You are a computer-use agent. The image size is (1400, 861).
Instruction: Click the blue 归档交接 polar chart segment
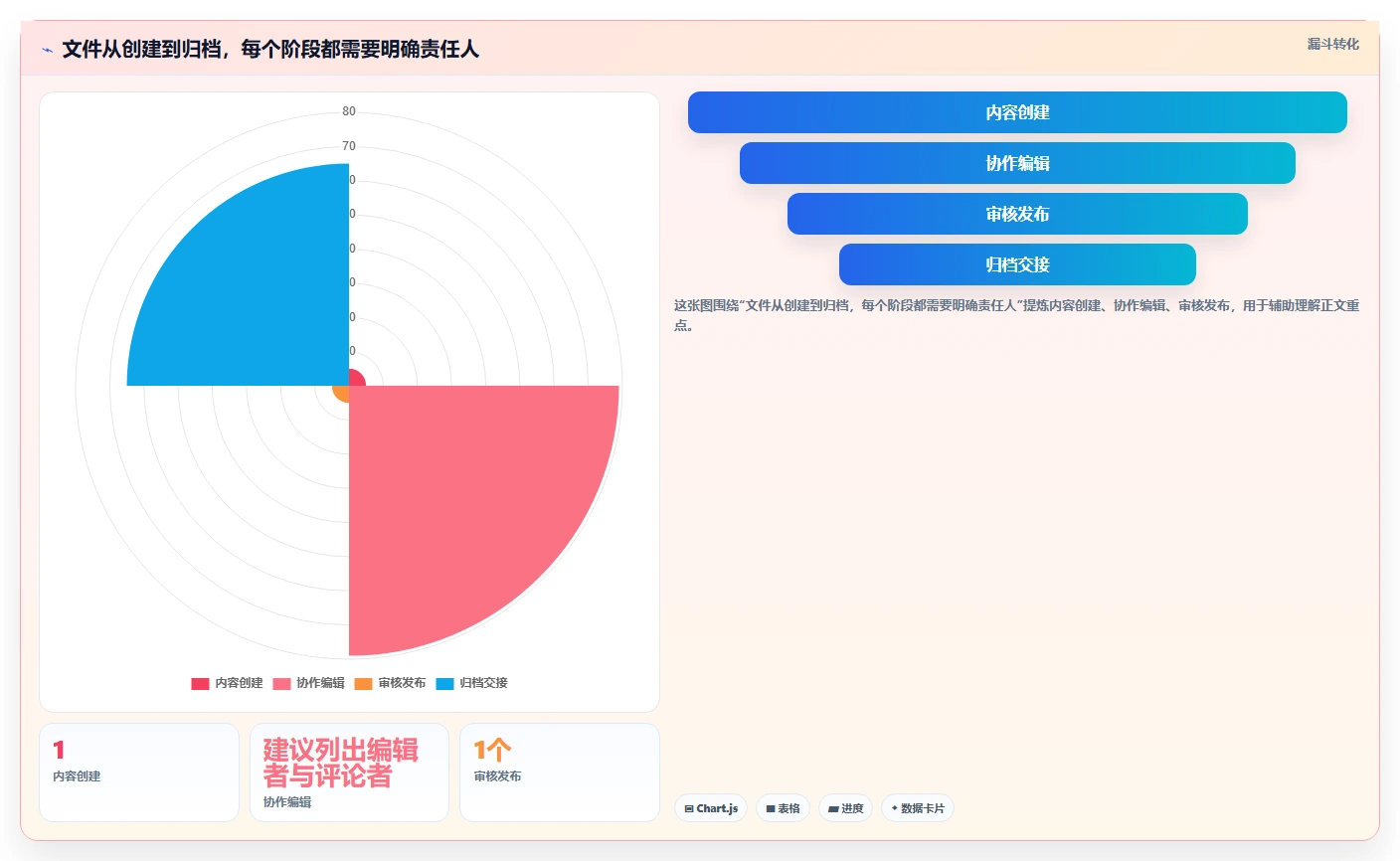coord(254,293)
